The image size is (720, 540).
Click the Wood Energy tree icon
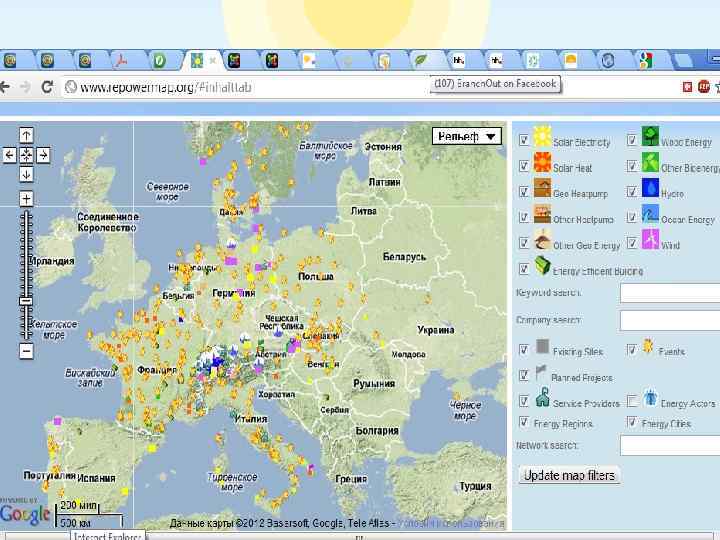[x=650, y=136]
